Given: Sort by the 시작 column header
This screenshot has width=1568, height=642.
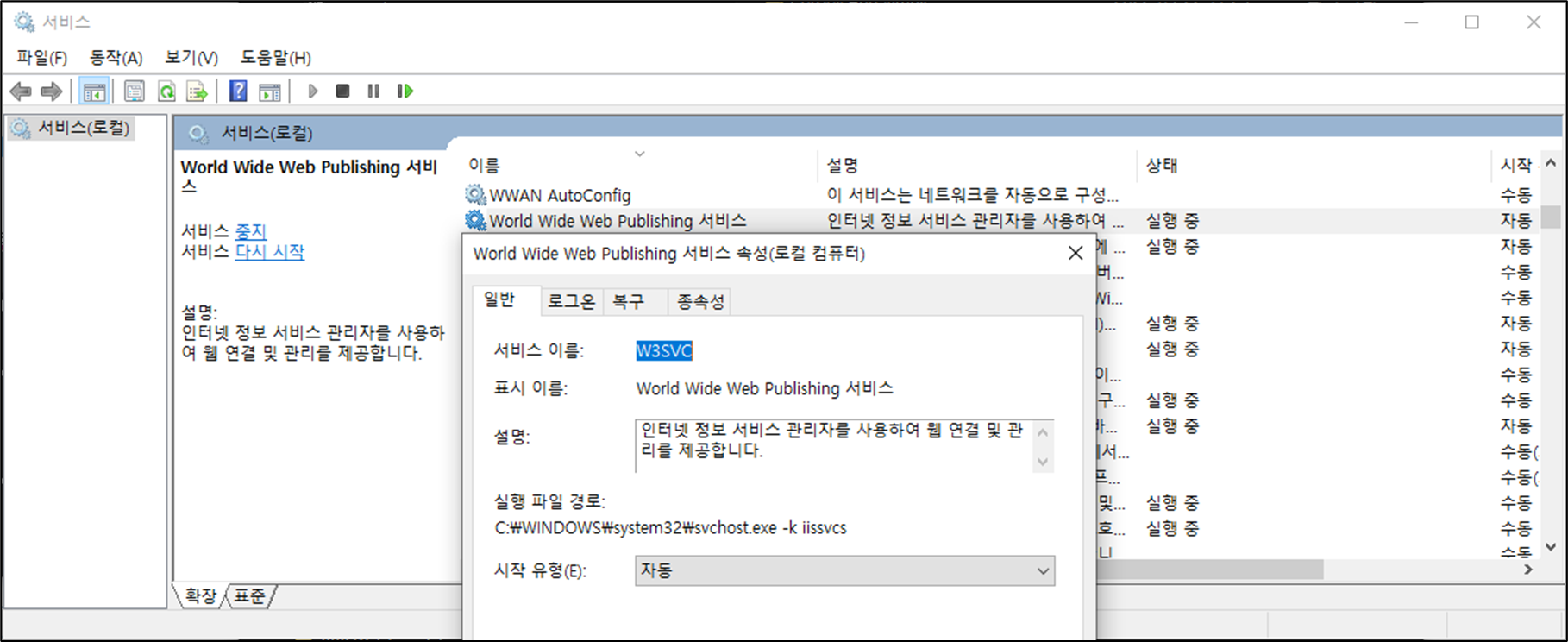Looking at the screenshot, I should pyautogui.click(x=1516, y=165).
